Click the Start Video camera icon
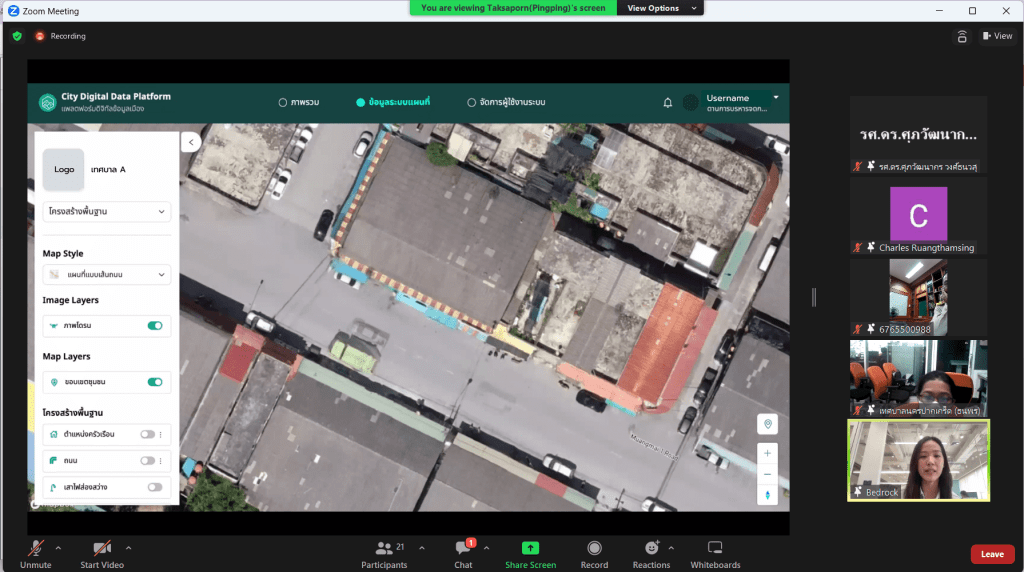The width and height of the screenshot is (1024, 572). click(x=102, y=548)
